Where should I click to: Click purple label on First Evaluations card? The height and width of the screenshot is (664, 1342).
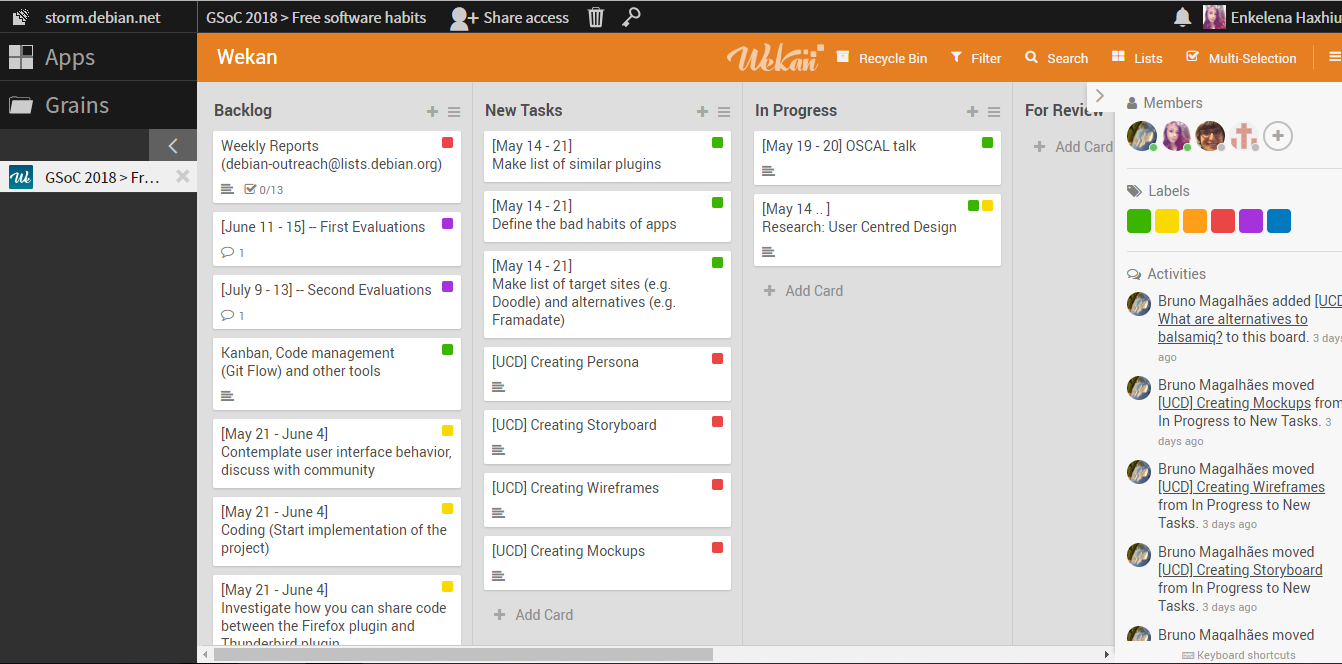448,224
